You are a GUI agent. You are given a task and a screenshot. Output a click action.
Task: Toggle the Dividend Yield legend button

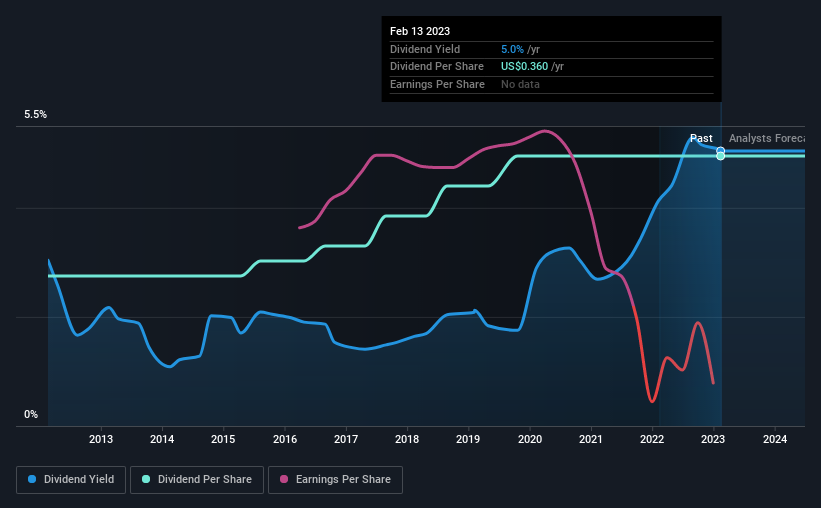(x=71, y=480)
